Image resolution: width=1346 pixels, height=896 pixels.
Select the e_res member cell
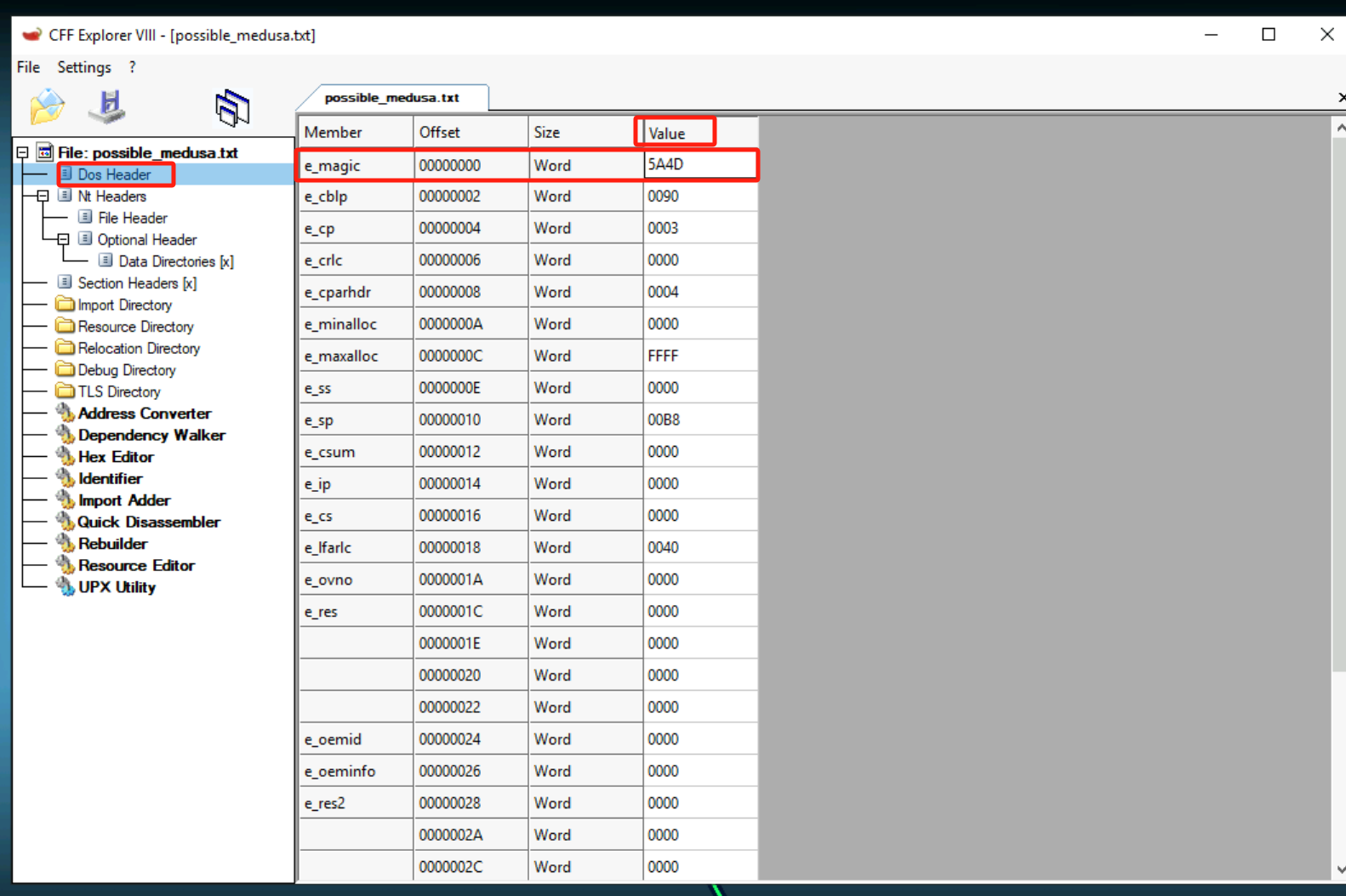click(356, 612)
